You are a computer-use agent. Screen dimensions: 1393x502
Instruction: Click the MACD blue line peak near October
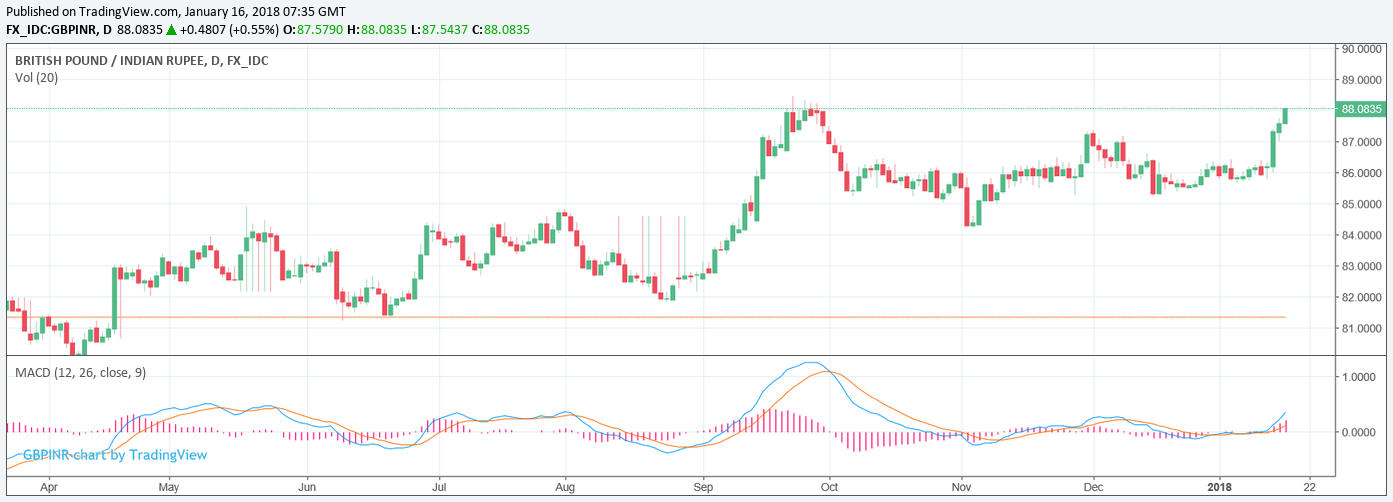(x=812, y=363)
